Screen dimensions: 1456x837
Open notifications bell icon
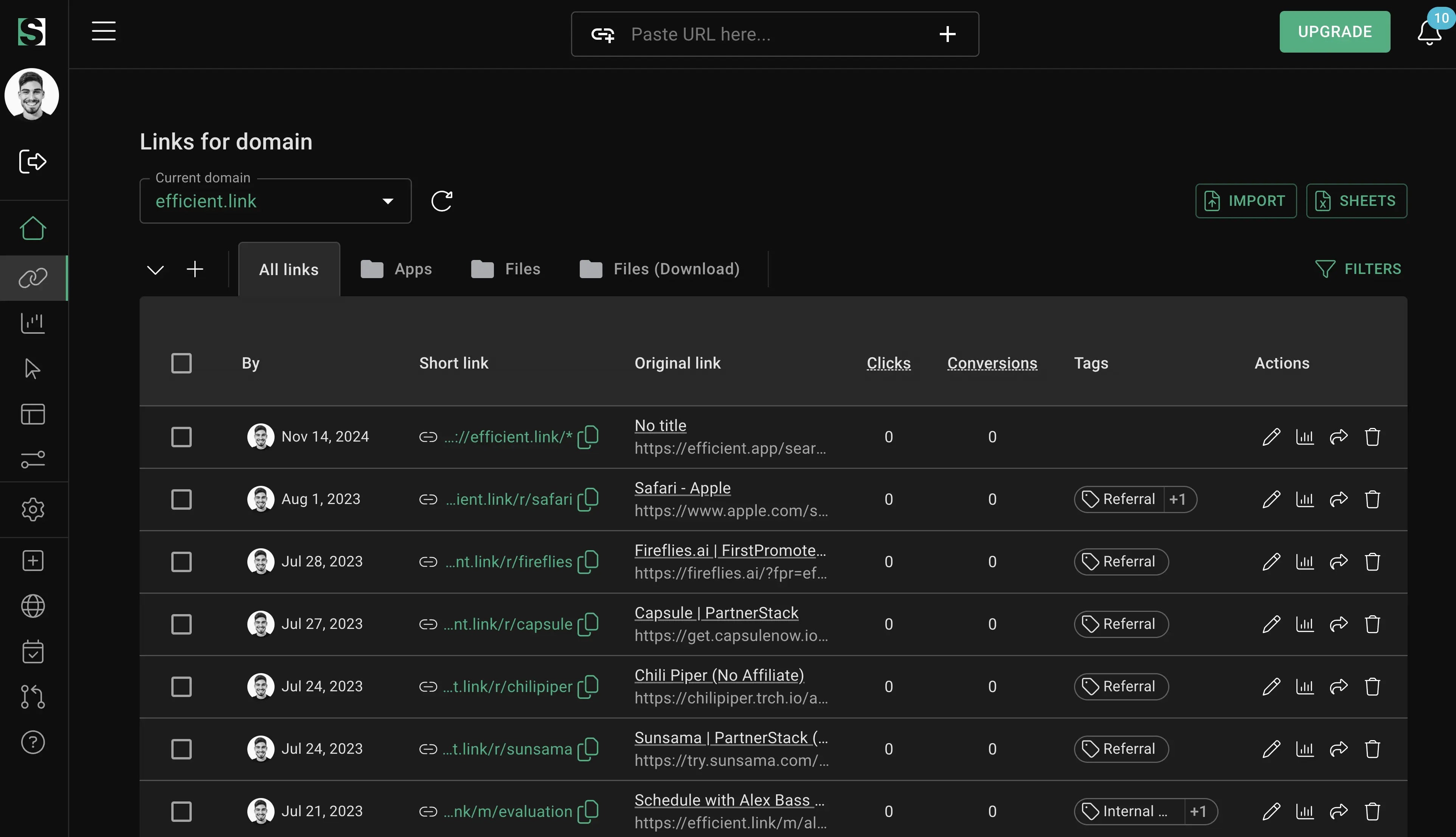pyautogui.click(x=1428, y=33)
